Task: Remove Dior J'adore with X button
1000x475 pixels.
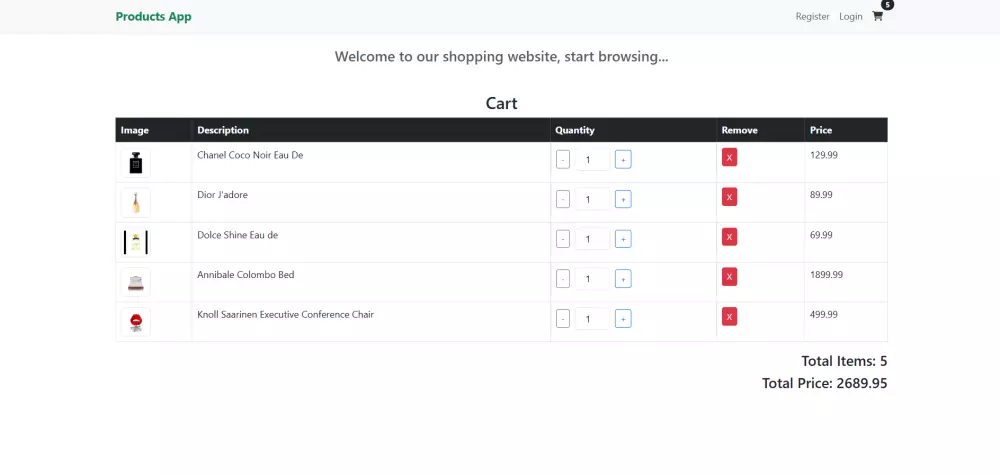Action: coord(729,197)
